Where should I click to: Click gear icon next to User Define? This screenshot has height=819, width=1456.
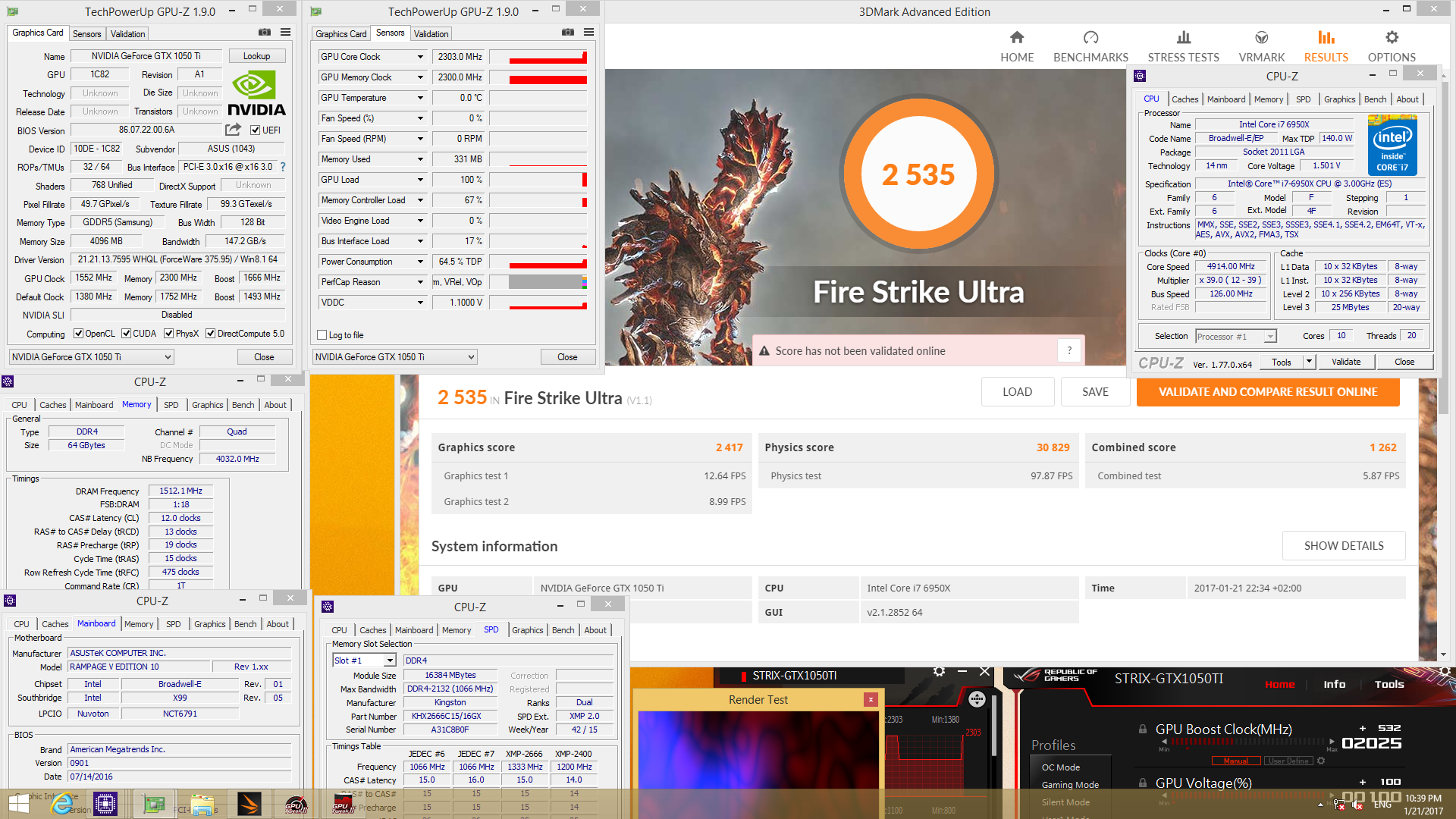(1321, 761)
